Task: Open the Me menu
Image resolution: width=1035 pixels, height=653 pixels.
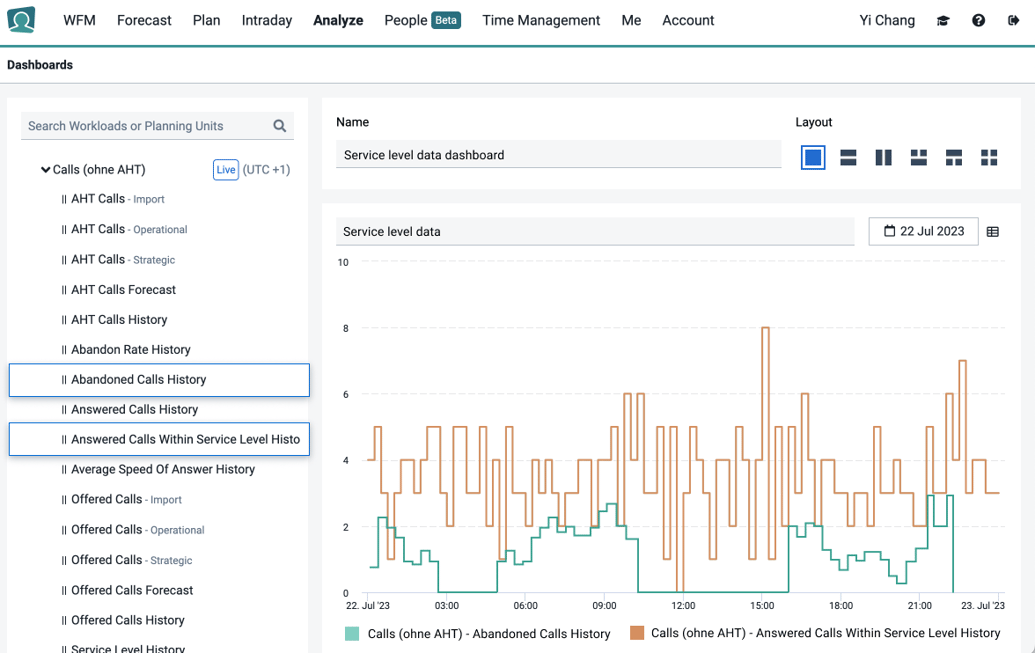Action: [x=631, y=20]
